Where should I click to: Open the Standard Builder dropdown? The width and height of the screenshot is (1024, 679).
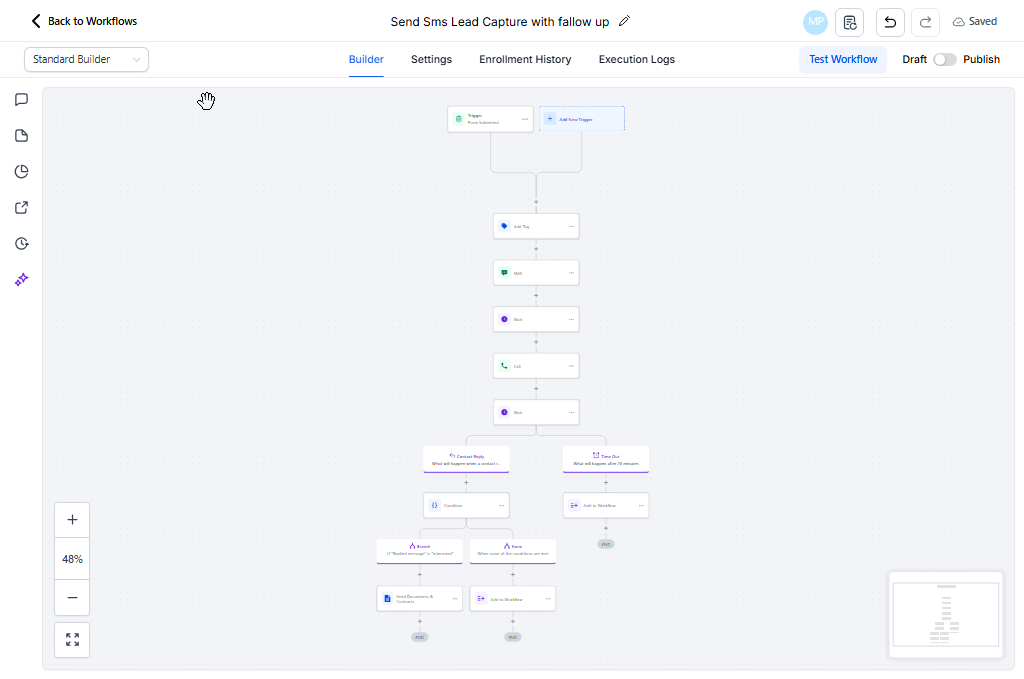(x=86, y=59)
